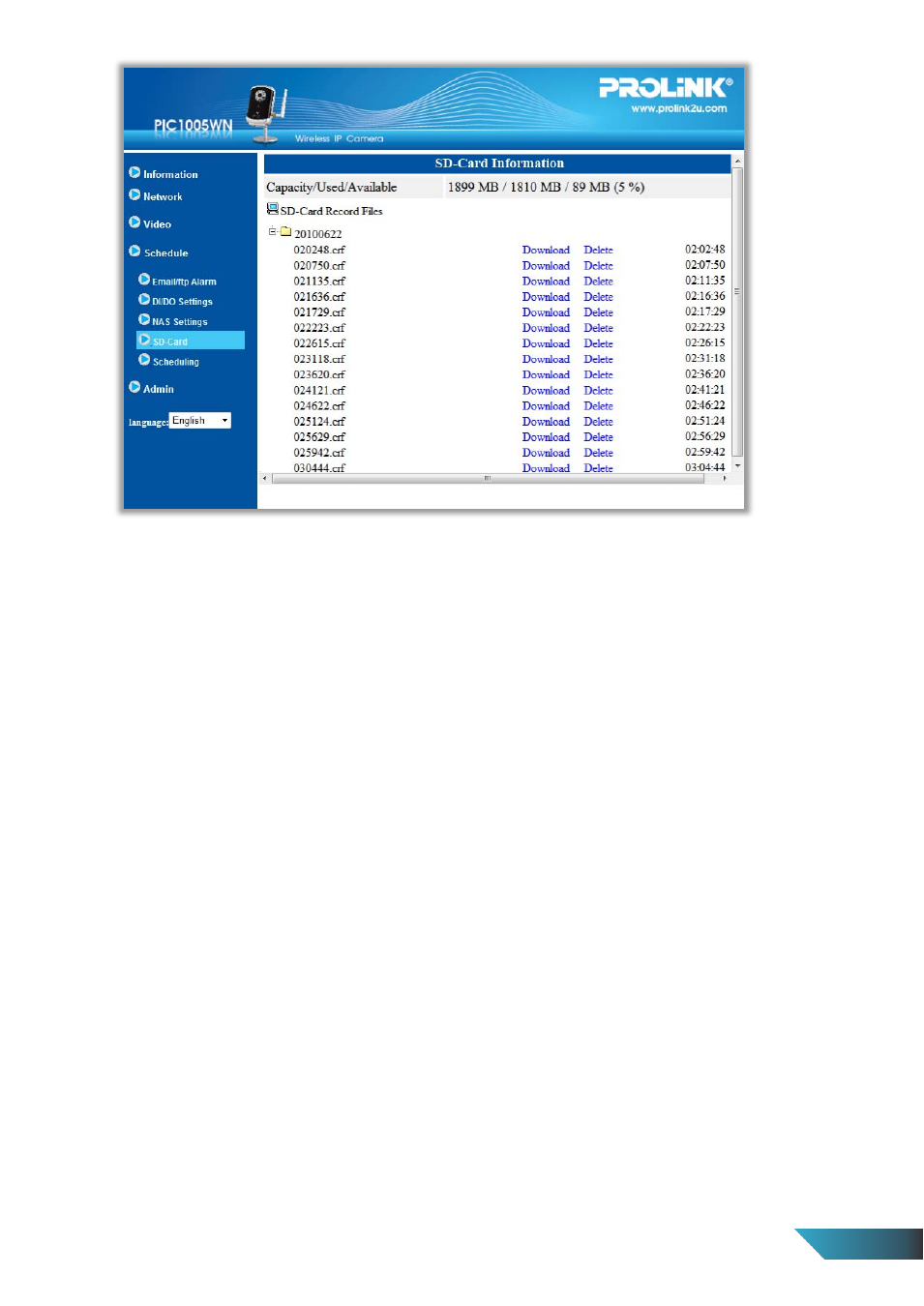This screenshot has width=924, height=1306.
Task: Click the horizontal scrollbar left arrow
Action: click(x=265, y=478)
